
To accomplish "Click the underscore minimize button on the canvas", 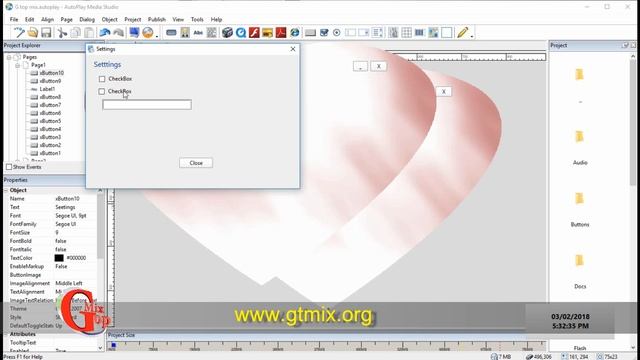I will [360, 66].
